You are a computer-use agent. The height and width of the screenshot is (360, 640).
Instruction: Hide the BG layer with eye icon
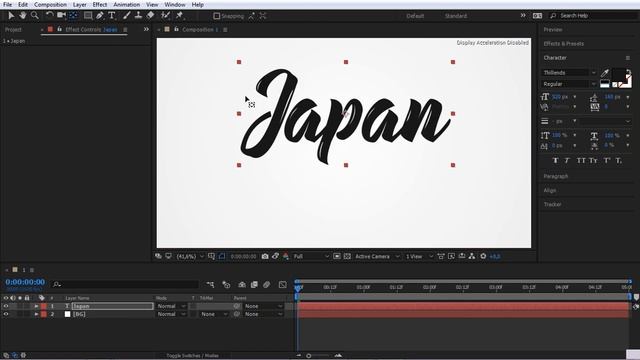[x=6, y=314]
